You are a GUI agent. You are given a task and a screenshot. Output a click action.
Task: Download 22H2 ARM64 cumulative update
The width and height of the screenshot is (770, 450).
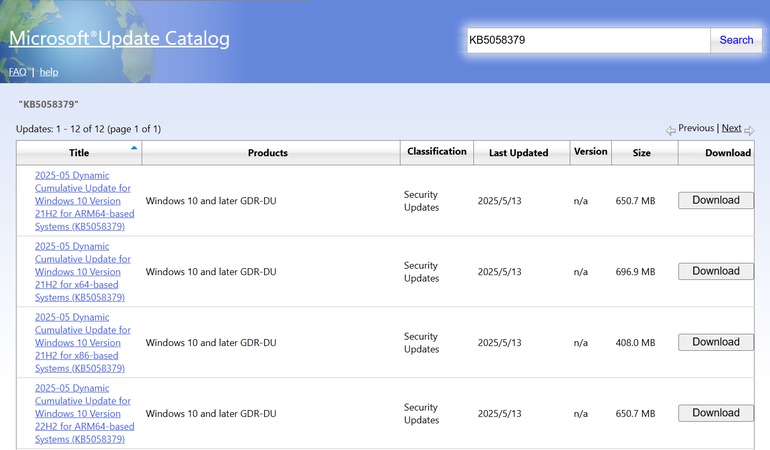pos(715,413)
